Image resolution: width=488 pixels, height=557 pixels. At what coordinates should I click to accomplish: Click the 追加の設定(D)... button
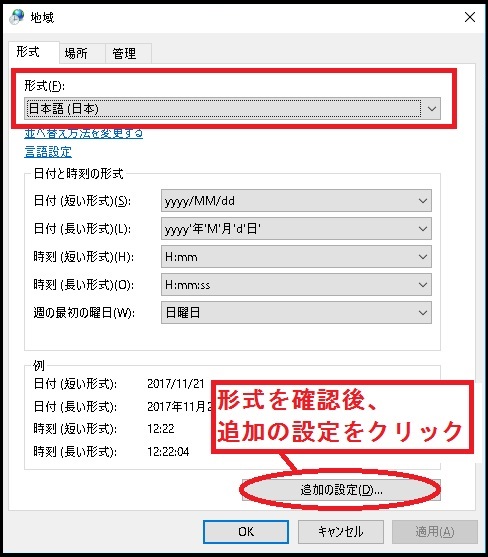(341, 490)
